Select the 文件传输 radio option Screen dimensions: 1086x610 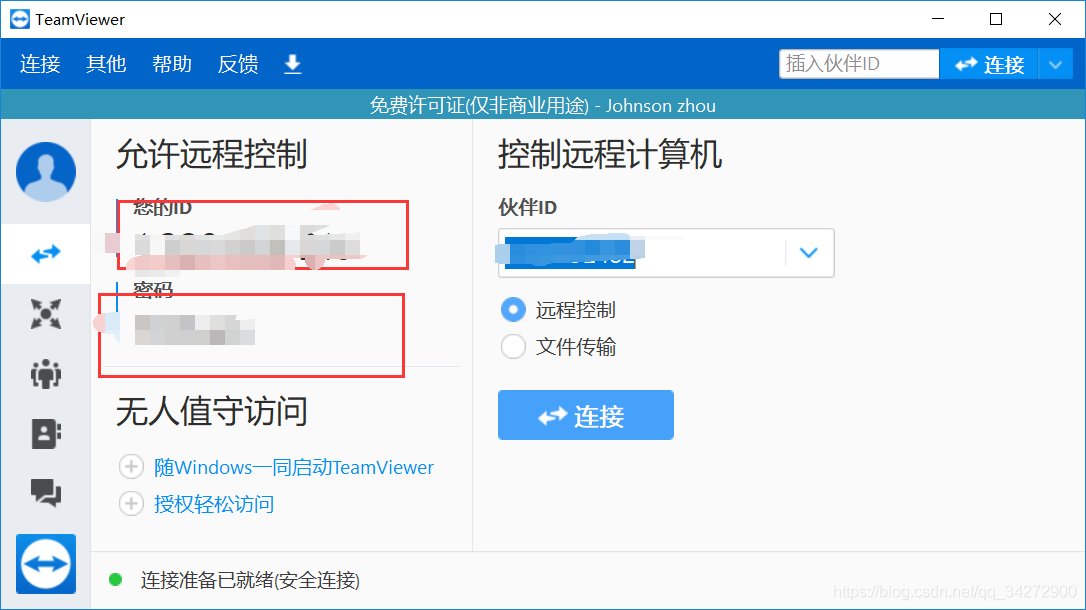tap(513, 346)
